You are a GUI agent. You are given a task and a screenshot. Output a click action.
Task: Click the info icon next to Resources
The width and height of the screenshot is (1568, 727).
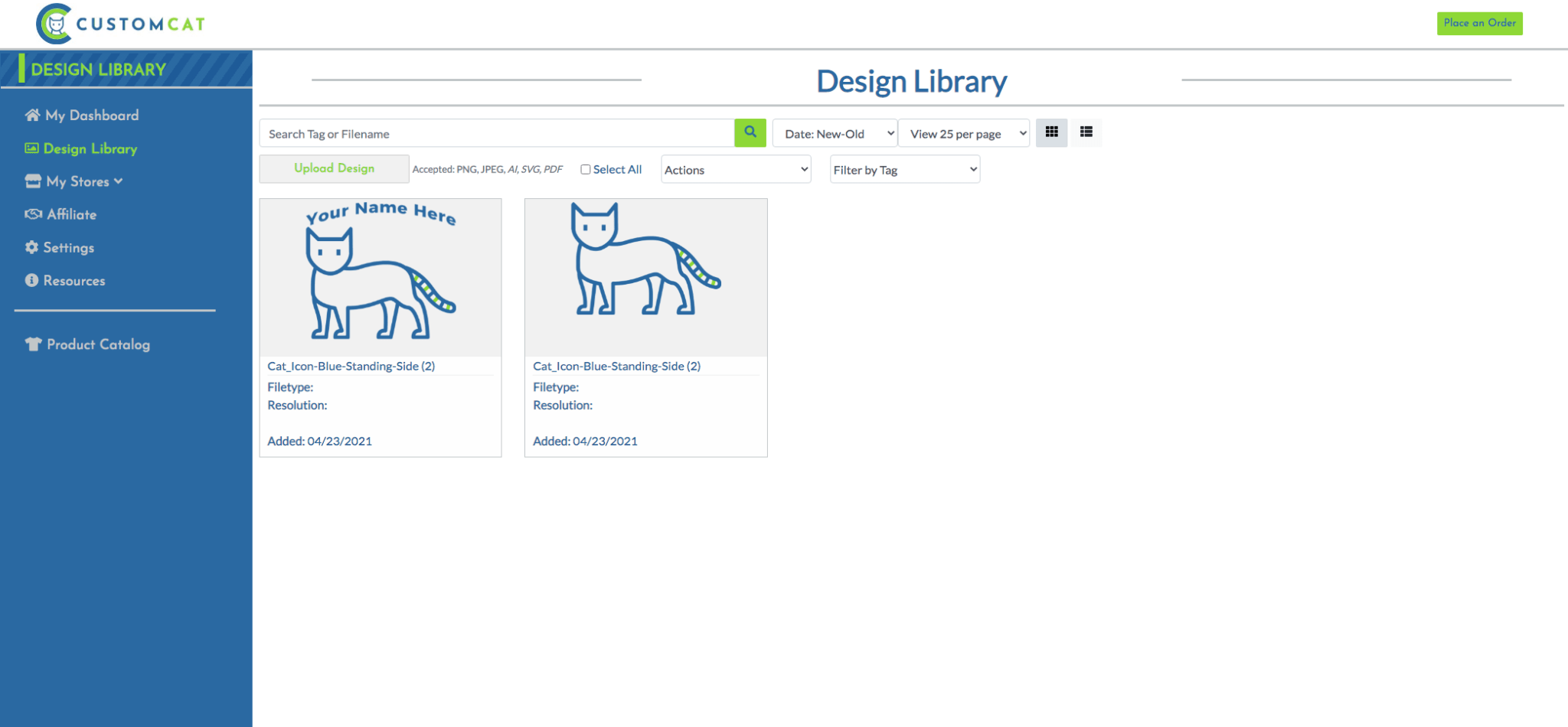[x=31, y=280]
